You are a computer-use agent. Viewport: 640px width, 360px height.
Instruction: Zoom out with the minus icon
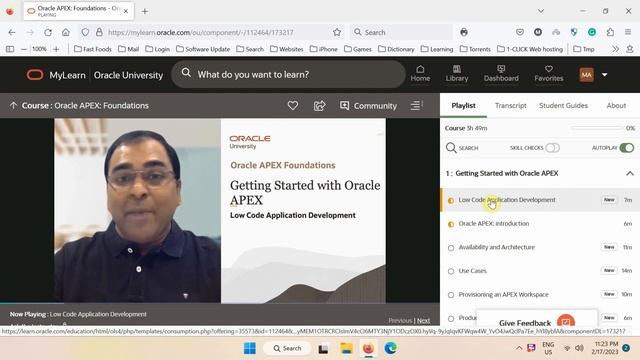pyautogui.click(x=24, y=49)
